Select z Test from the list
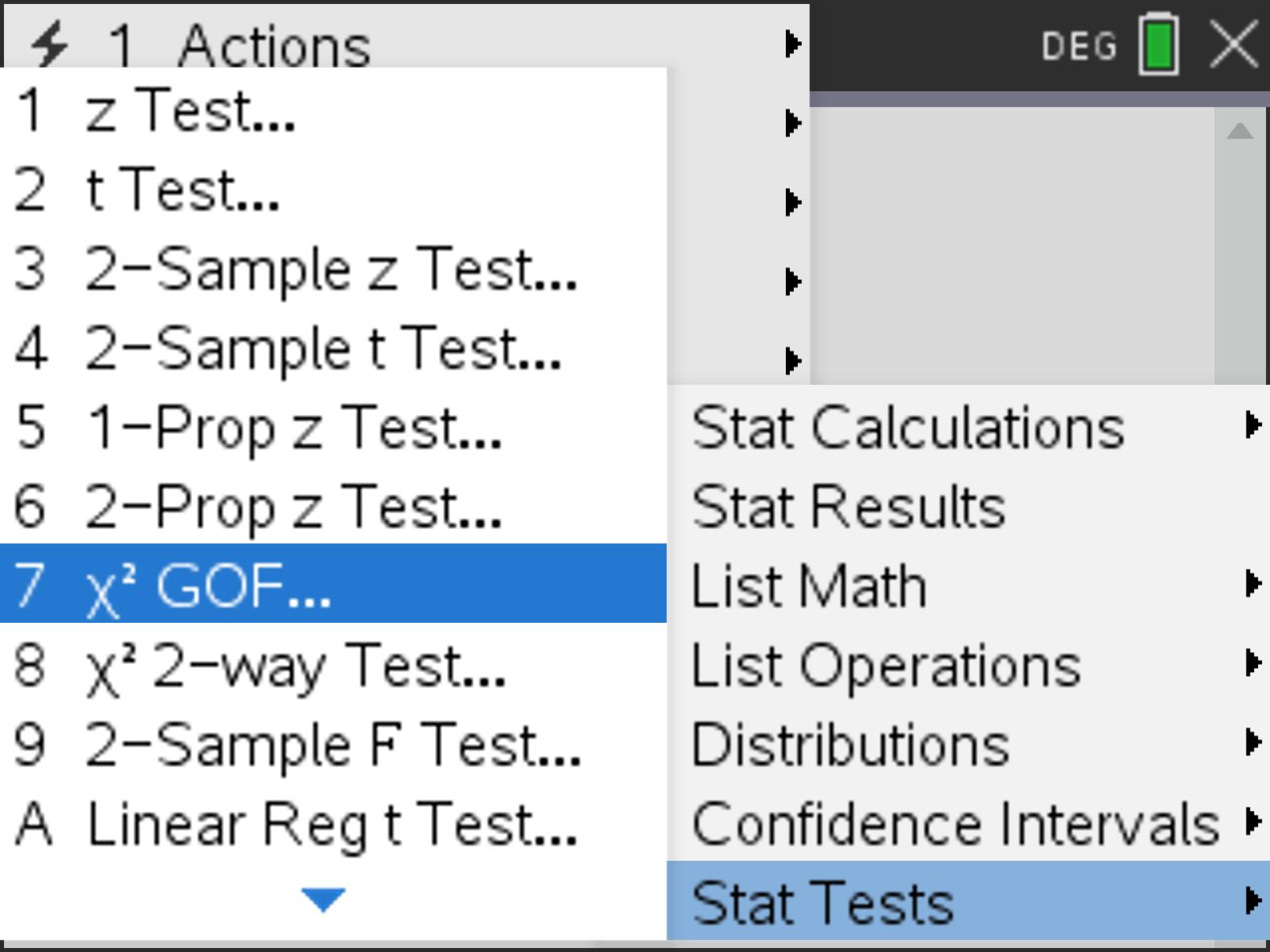Screen dimensions: 1270x952 pyautogui.click(x=190, y=111)
